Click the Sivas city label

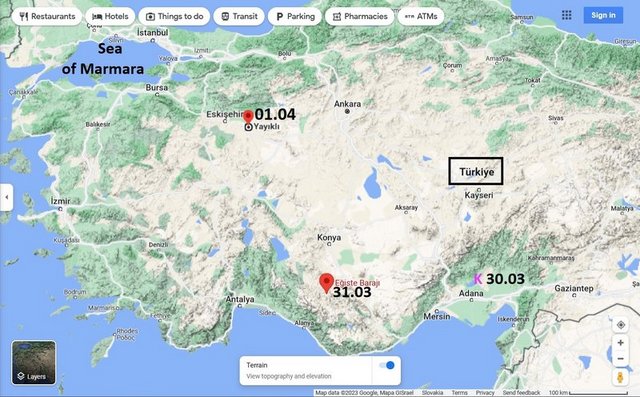(556, 118)
